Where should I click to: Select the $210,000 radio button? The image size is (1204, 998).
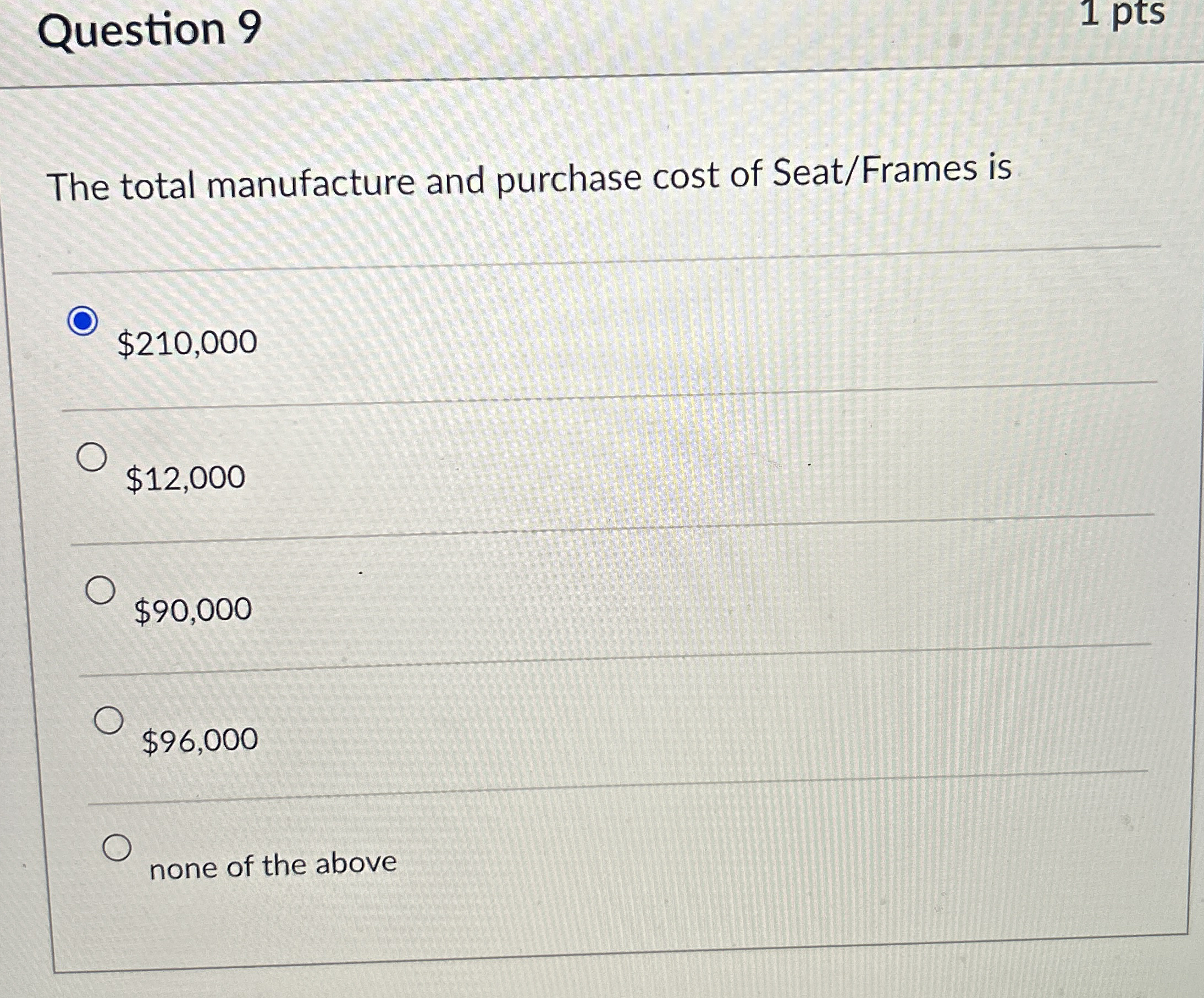(x=82, y=321)
